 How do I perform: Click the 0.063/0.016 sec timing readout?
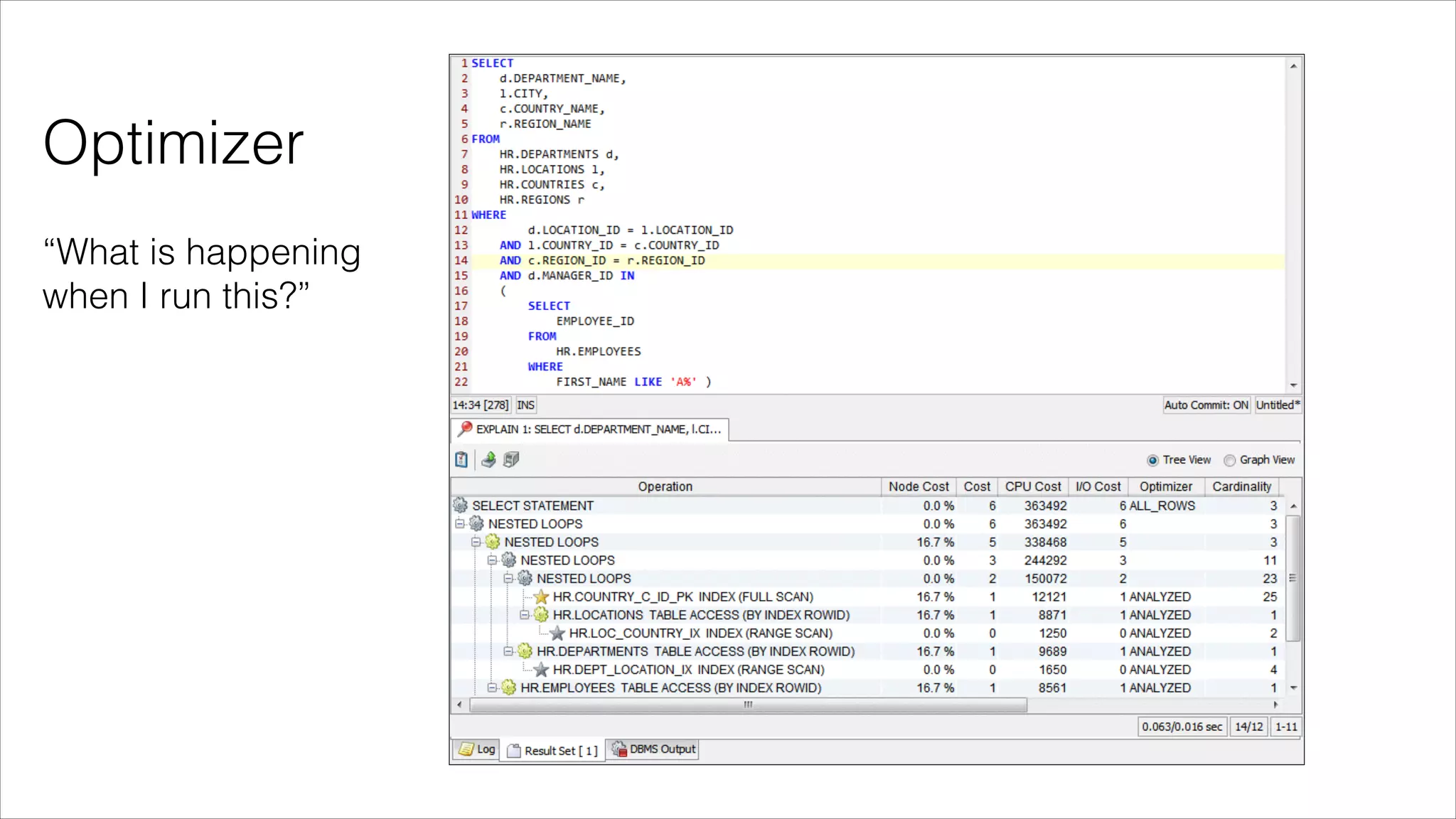coord(1182,727)
